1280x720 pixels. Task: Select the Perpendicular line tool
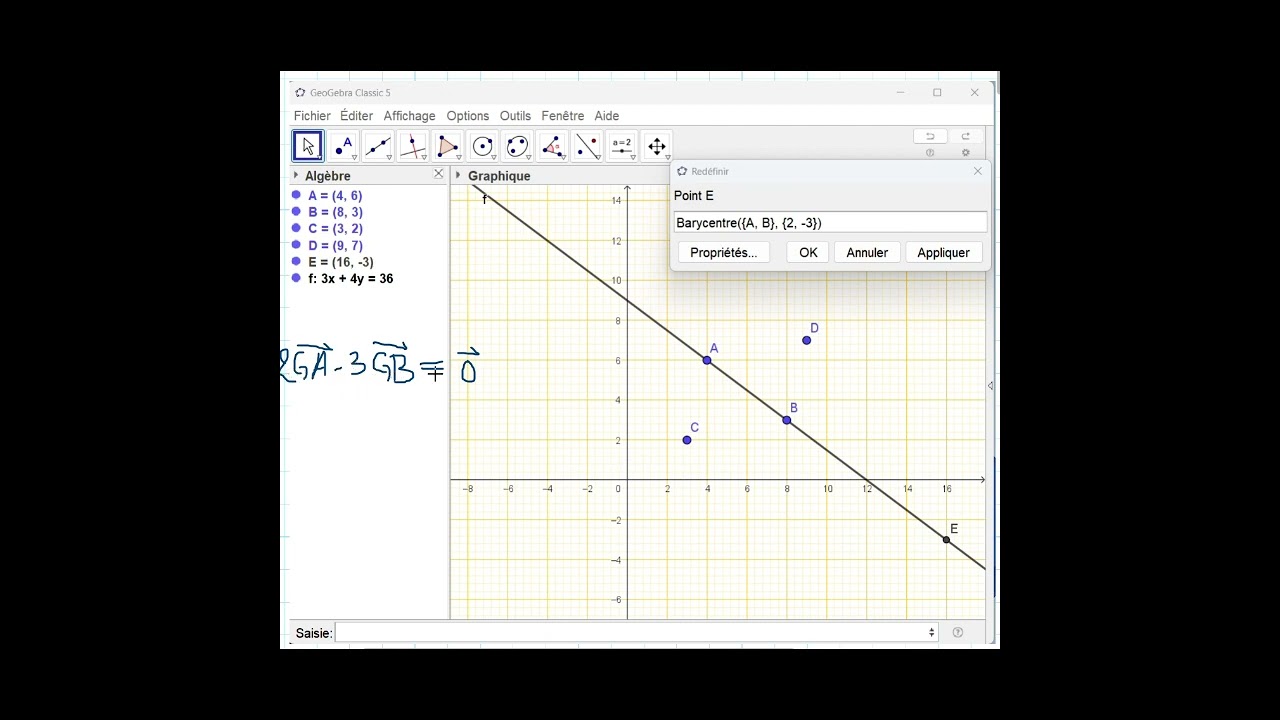413,146
